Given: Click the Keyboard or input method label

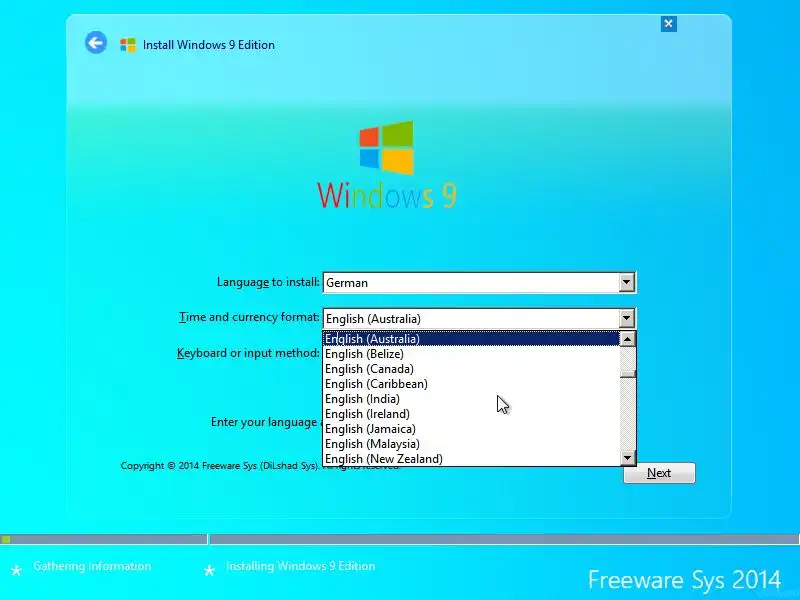Looking at the screenshot, I should (x=248, y=353).
